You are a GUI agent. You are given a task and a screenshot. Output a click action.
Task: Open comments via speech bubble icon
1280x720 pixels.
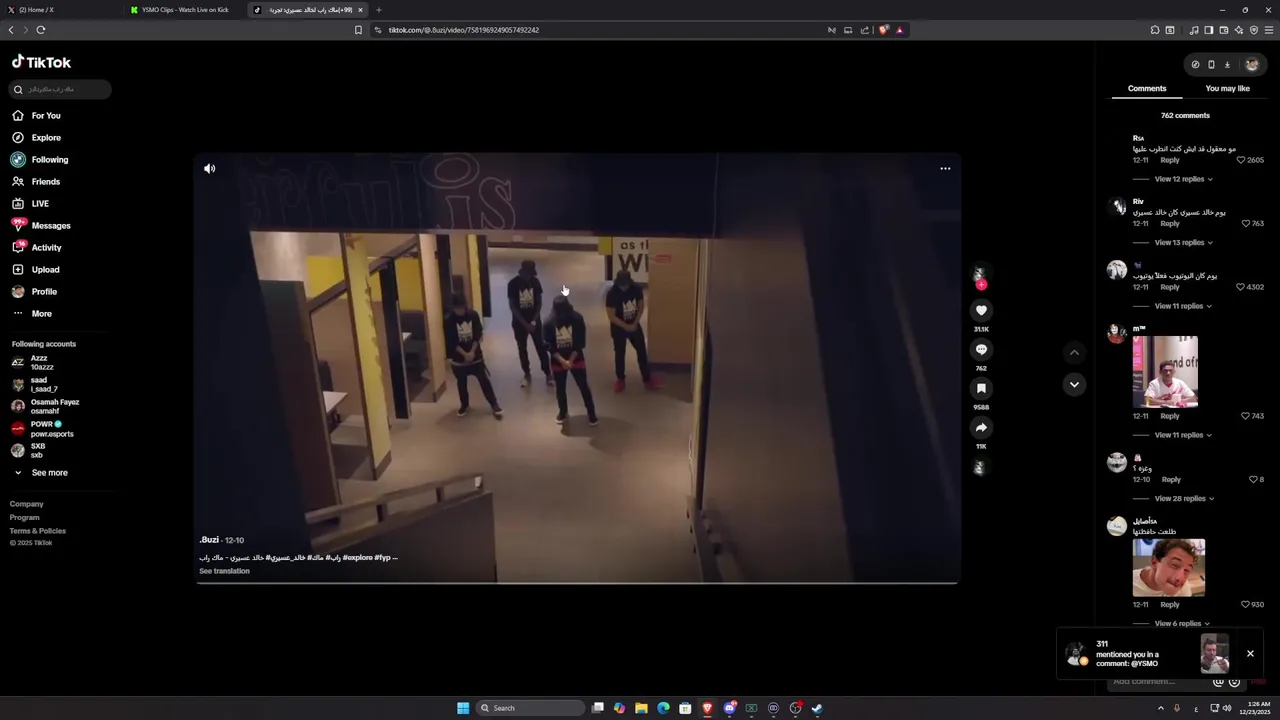(981, 350)
